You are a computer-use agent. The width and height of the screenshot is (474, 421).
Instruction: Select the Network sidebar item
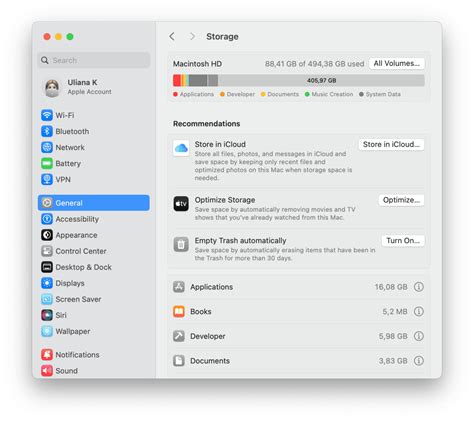[93, 147]
